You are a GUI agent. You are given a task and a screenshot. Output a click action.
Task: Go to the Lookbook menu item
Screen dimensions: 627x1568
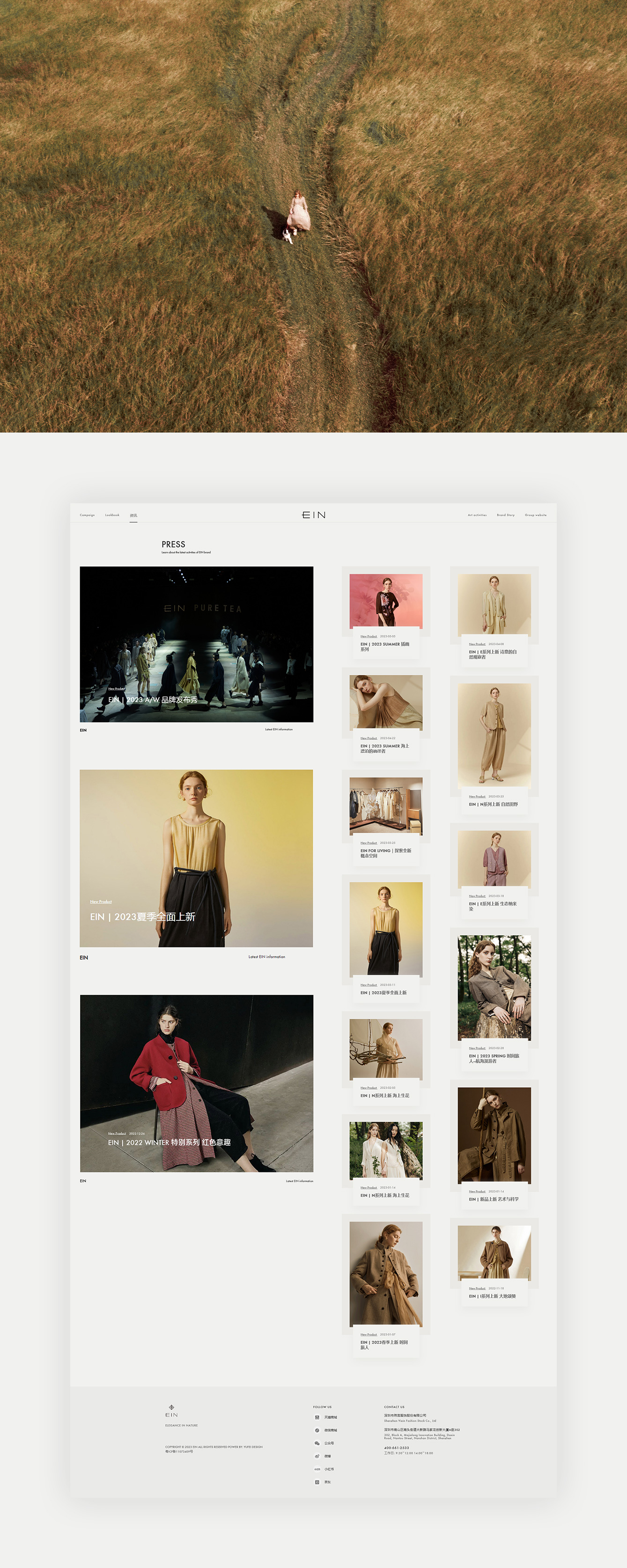pos(112,515)
